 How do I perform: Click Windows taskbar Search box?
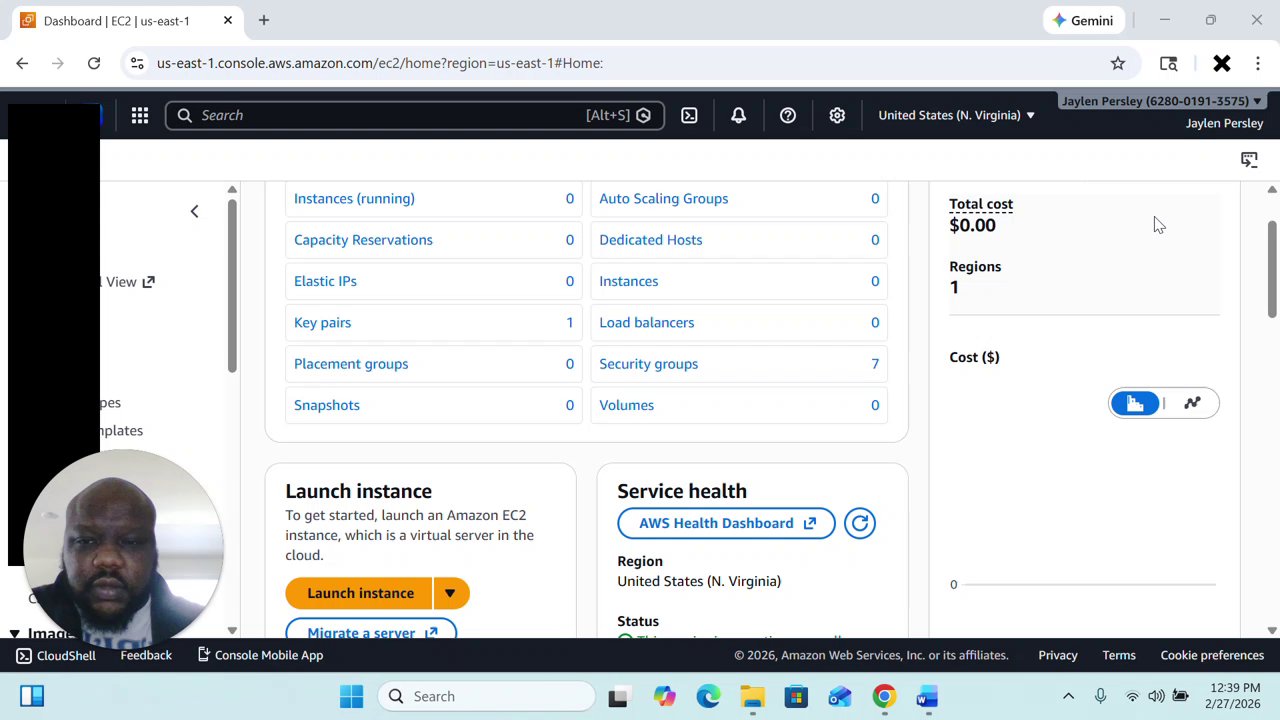[x=487, y=696]
